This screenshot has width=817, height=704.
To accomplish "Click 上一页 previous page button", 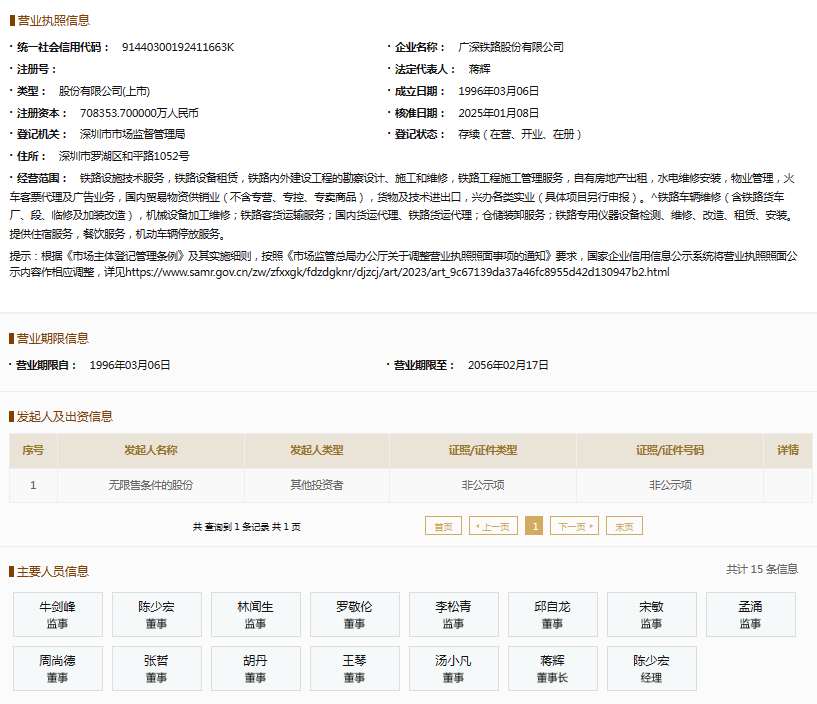I will [x=493, y=526].
